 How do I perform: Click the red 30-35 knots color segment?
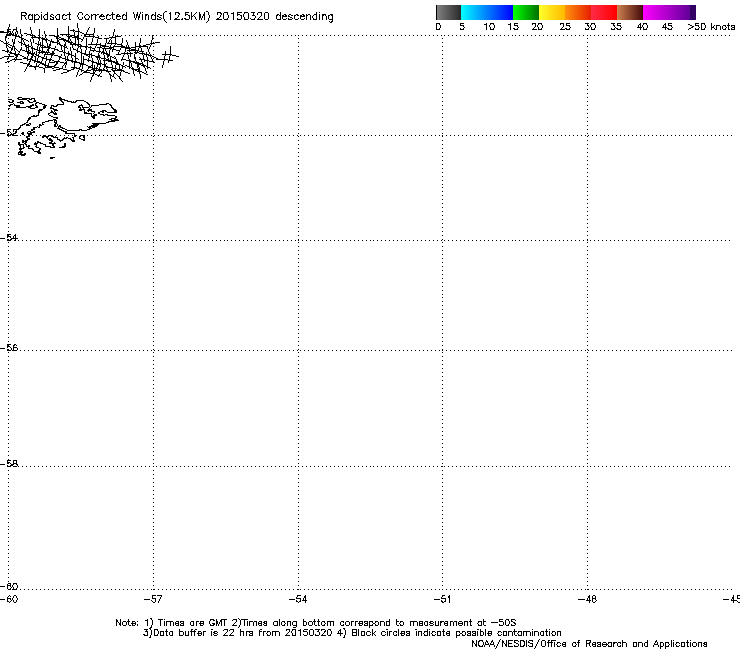point(604,12)
